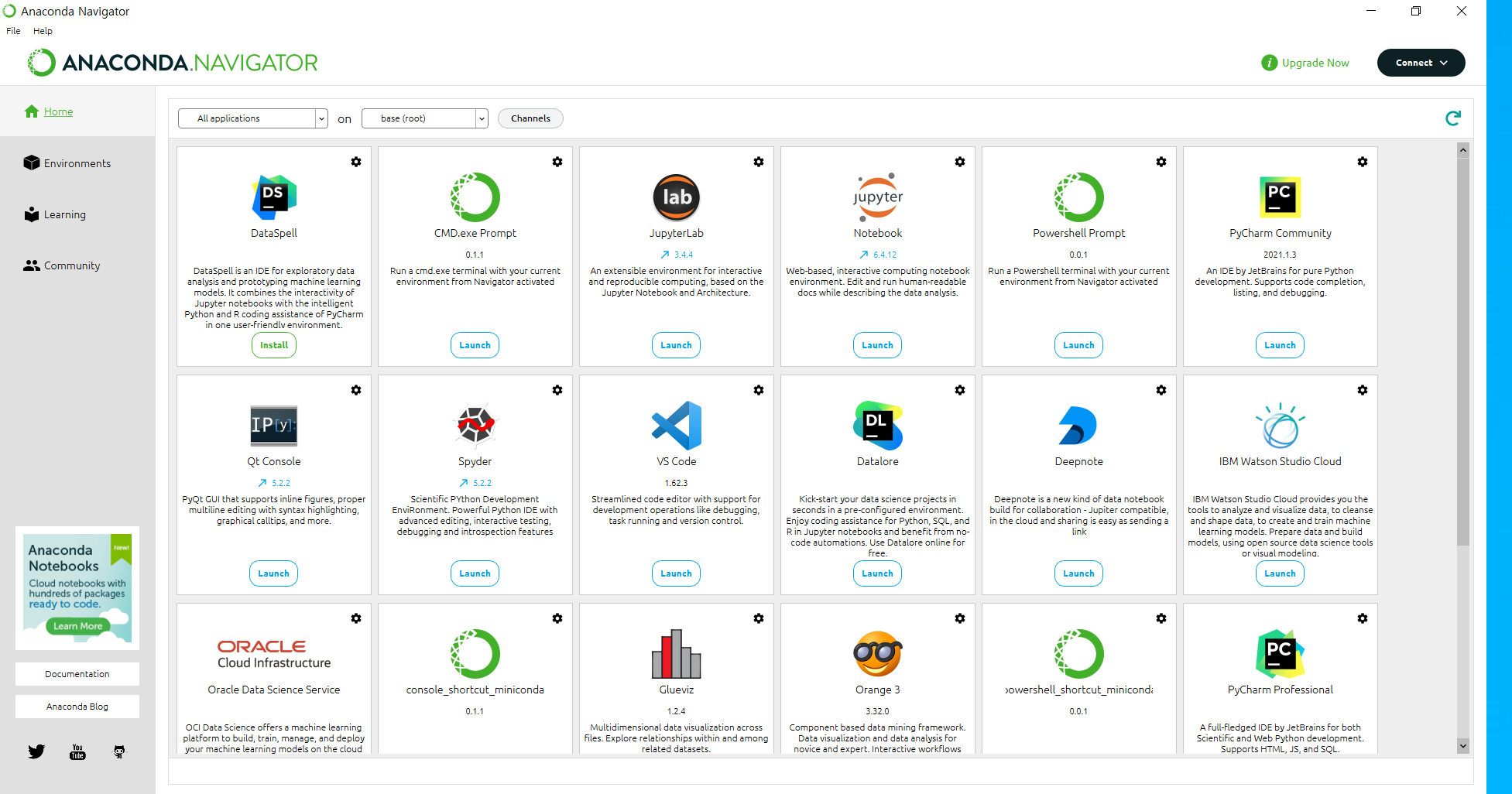Launch Deepnote

1078,573
